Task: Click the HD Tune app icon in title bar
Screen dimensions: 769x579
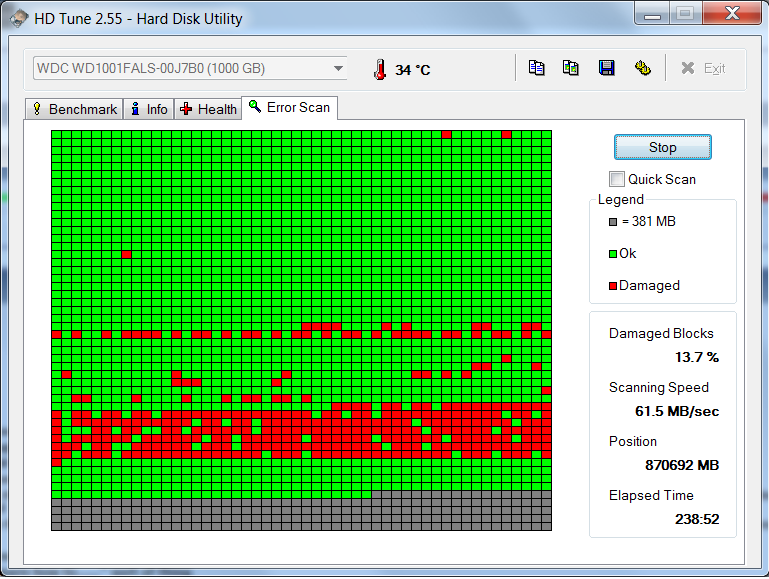Action: [x=19, y=18]
